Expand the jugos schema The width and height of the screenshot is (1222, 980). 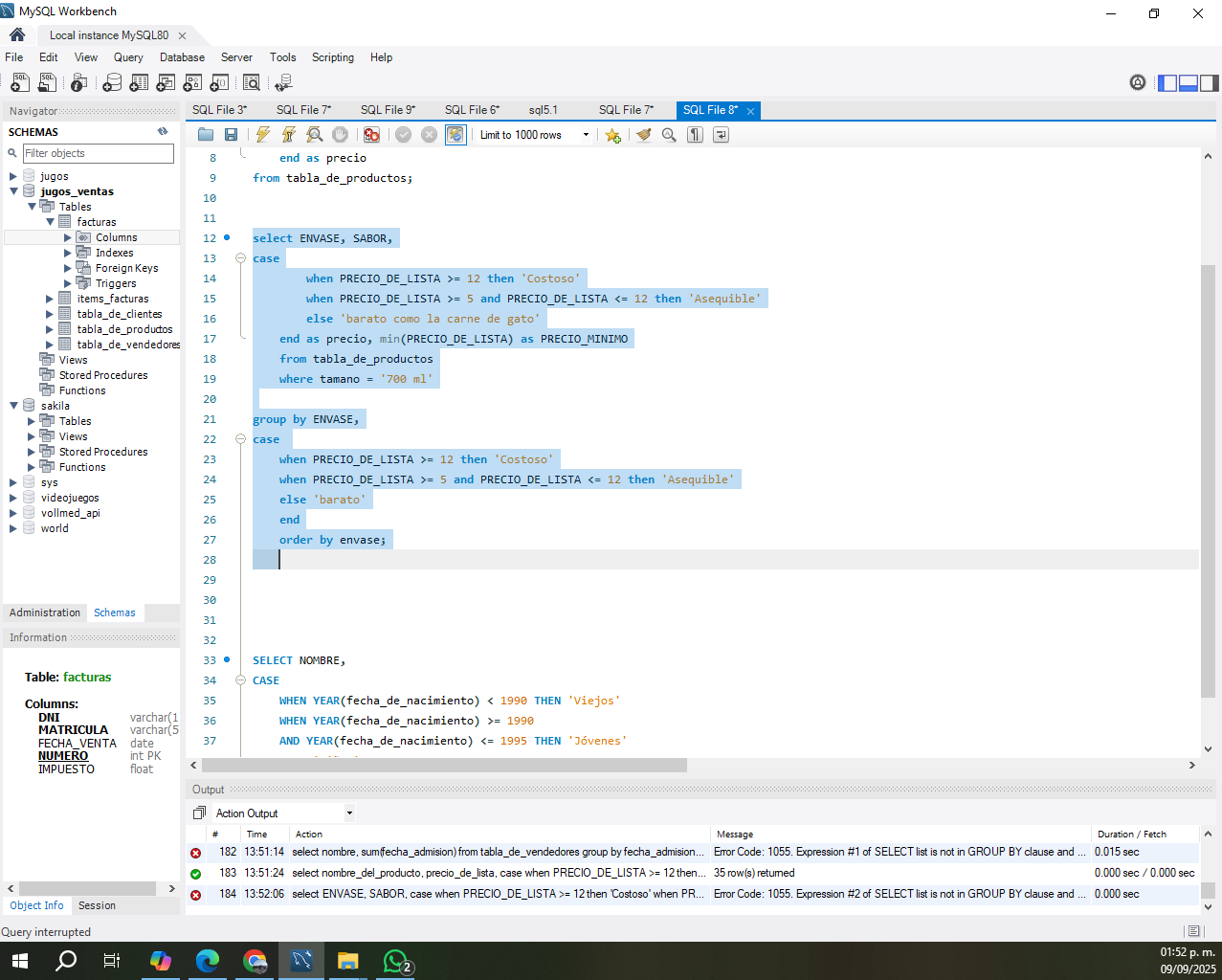click(13, 176)
